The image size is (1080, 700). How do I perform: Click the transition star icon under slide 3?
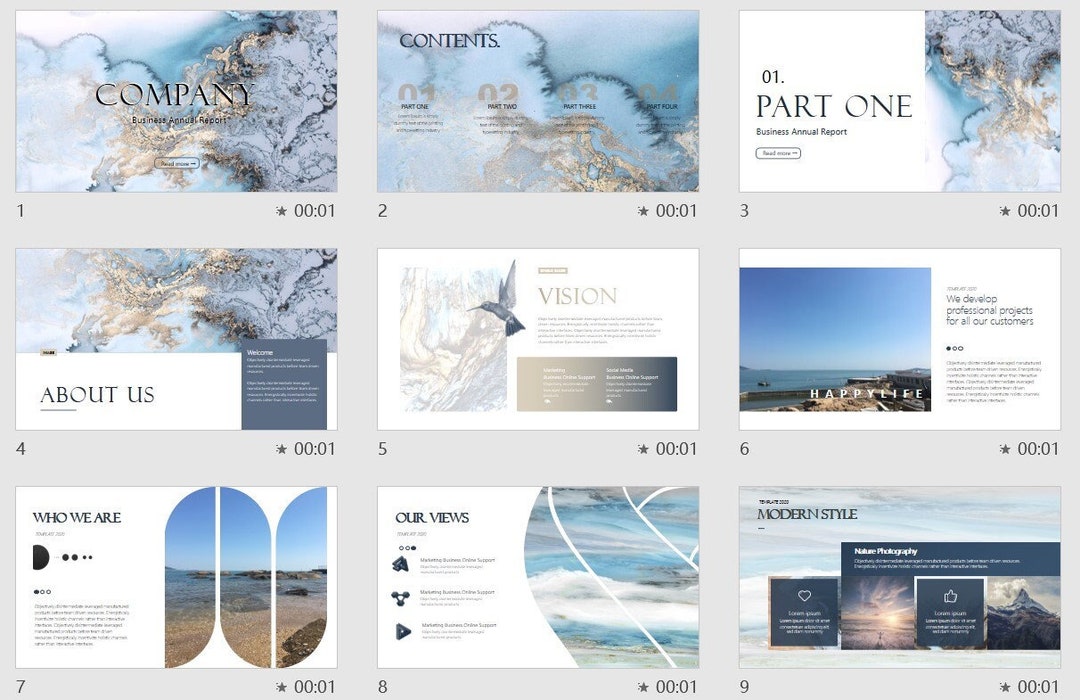[x=1005, y=211]
